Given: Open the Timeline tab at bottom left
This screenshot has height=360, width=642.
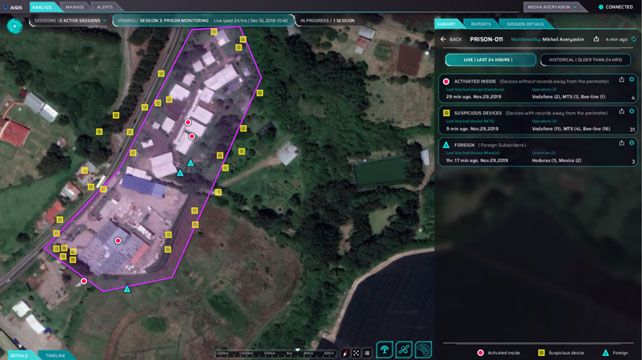Looking at the screenshot, I should coord(55,355).
